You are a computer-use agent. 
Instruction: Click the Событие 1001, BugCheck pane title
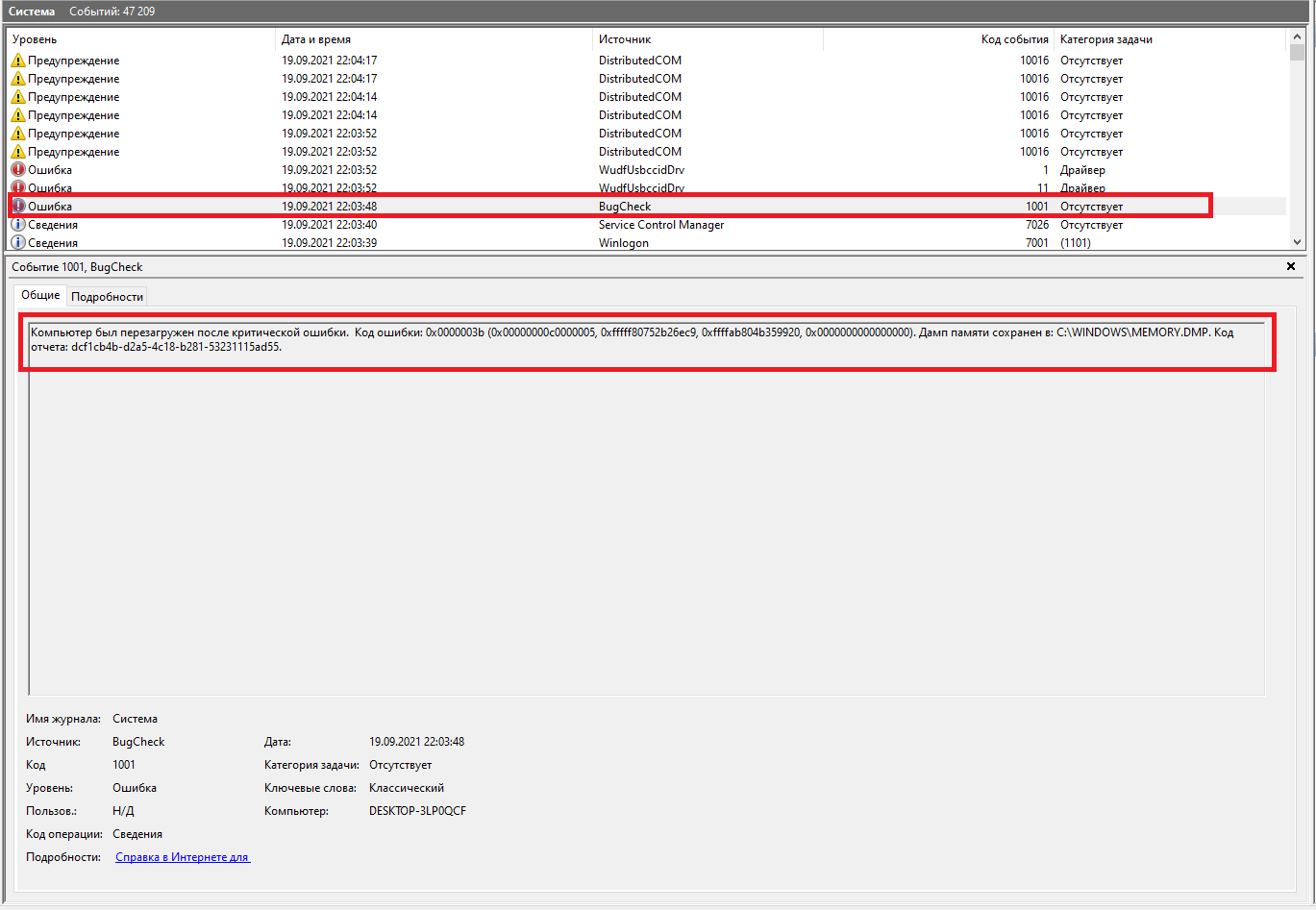(x=77, y=266)
